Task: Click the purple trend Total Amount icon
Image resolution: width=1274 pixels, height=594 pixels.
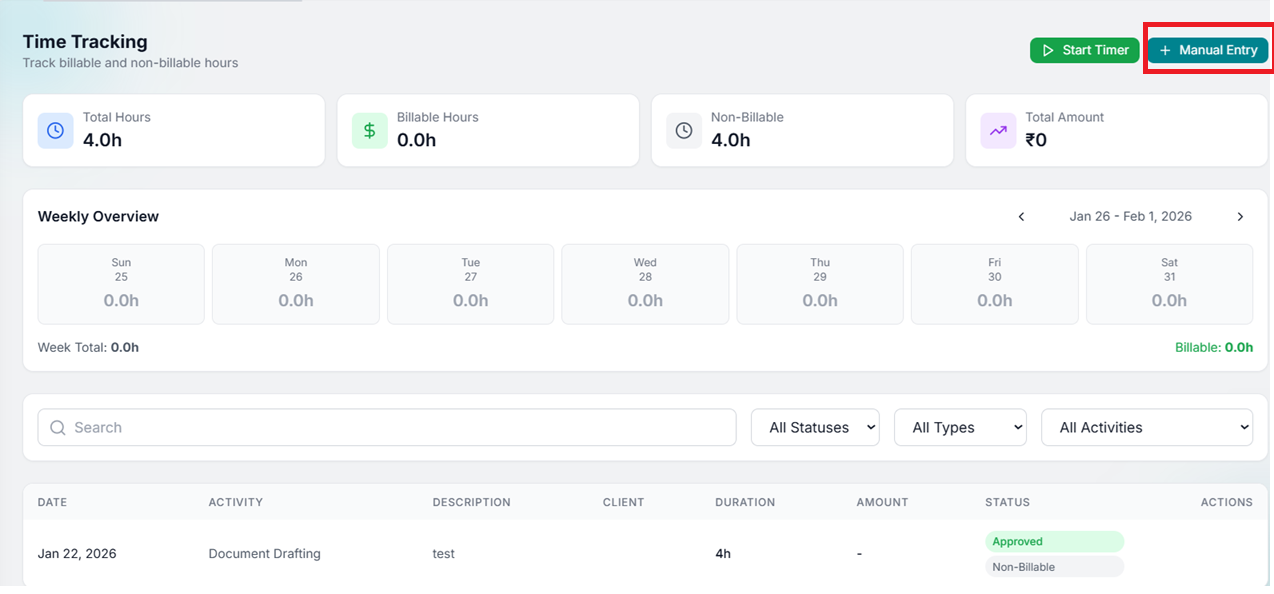Action: [998, 131]
